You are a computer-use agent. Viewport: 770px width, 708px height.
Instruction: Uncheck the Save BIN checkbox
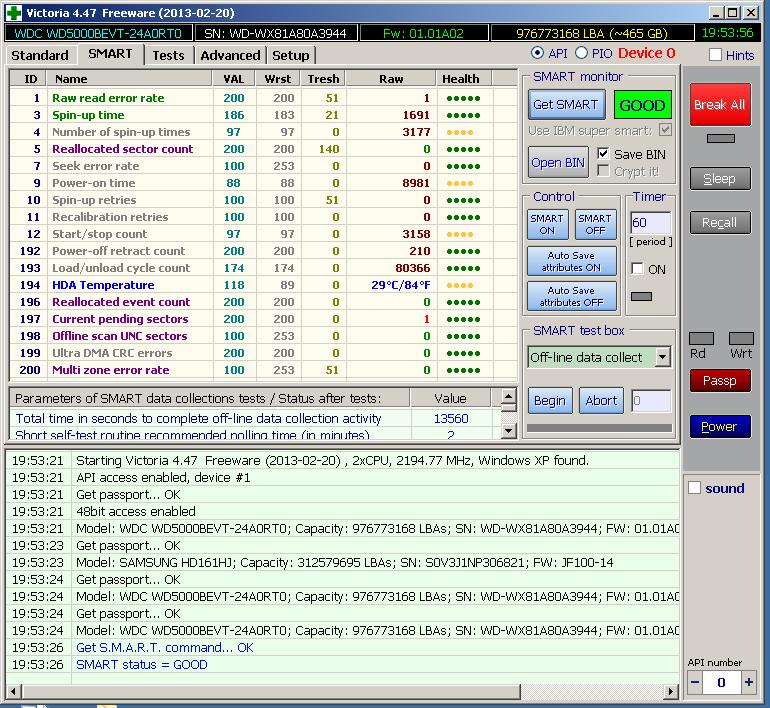point(603,154)
